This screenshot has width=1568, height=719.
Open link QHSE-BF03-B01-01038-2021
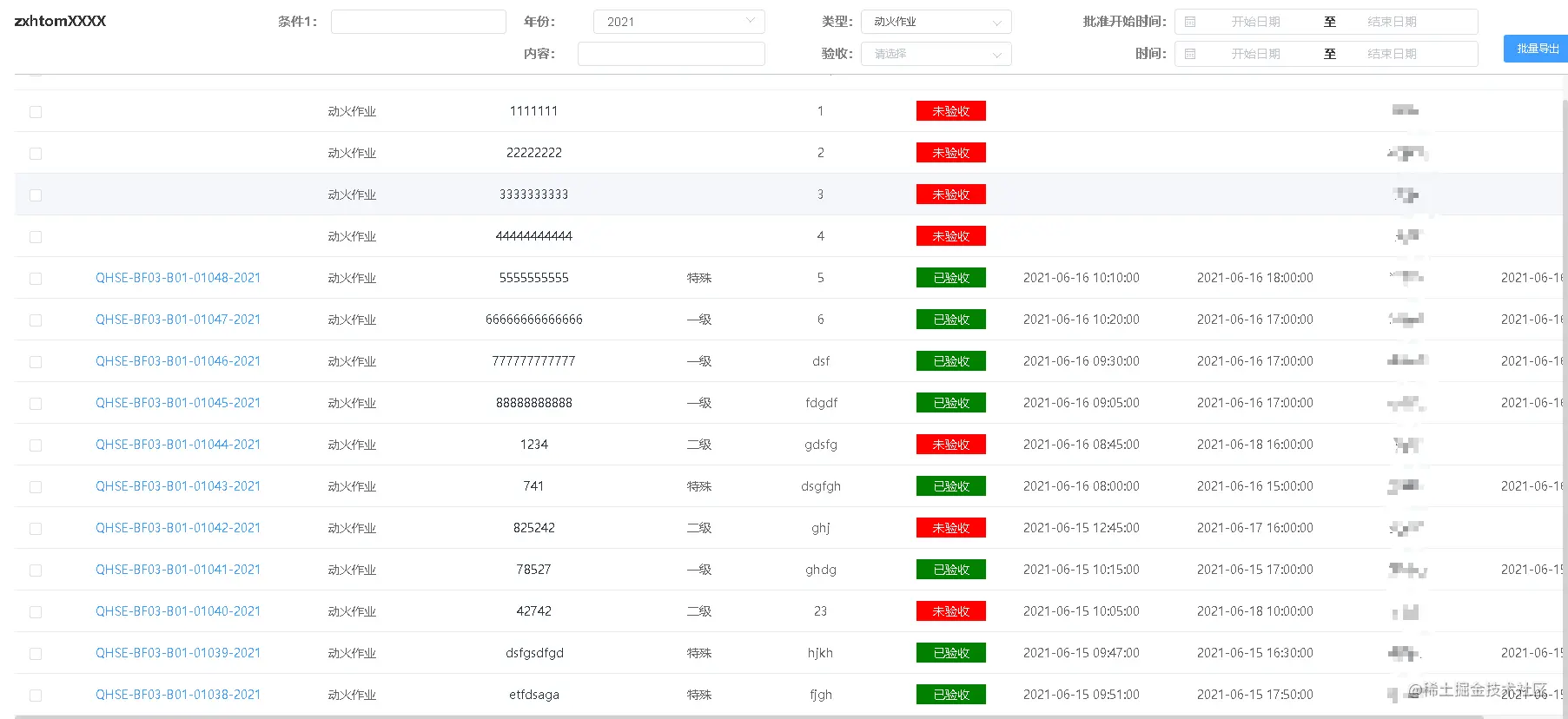pyautogui.click(x=178, y=695)
